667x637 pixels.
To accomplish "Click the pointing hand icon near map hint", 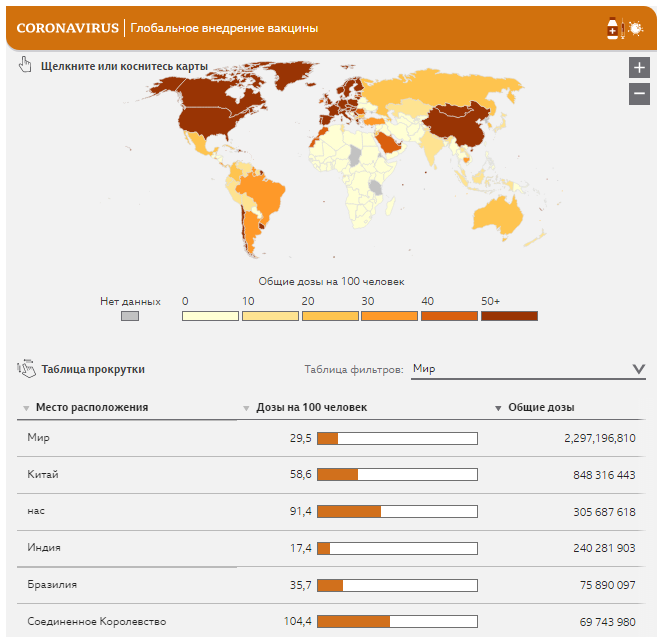I will click(x=25, y=65).
